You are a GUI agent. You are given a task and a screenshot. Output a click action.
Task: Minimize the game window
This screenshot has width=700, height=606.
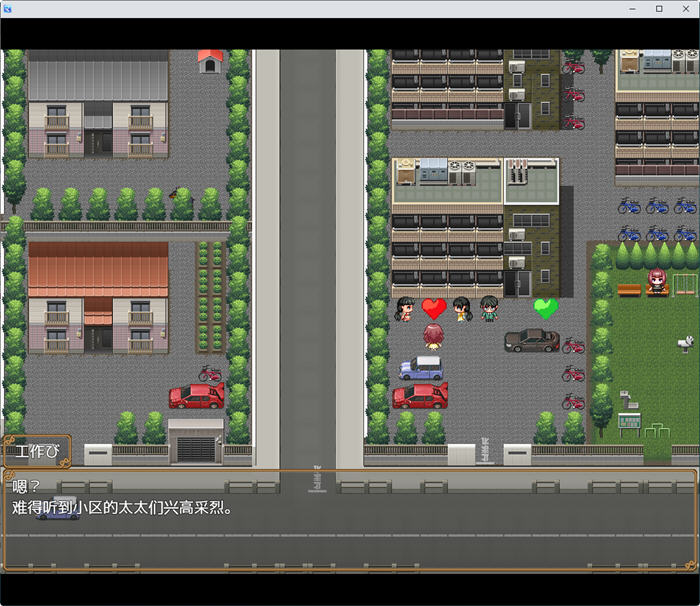(x=632, y=8)
